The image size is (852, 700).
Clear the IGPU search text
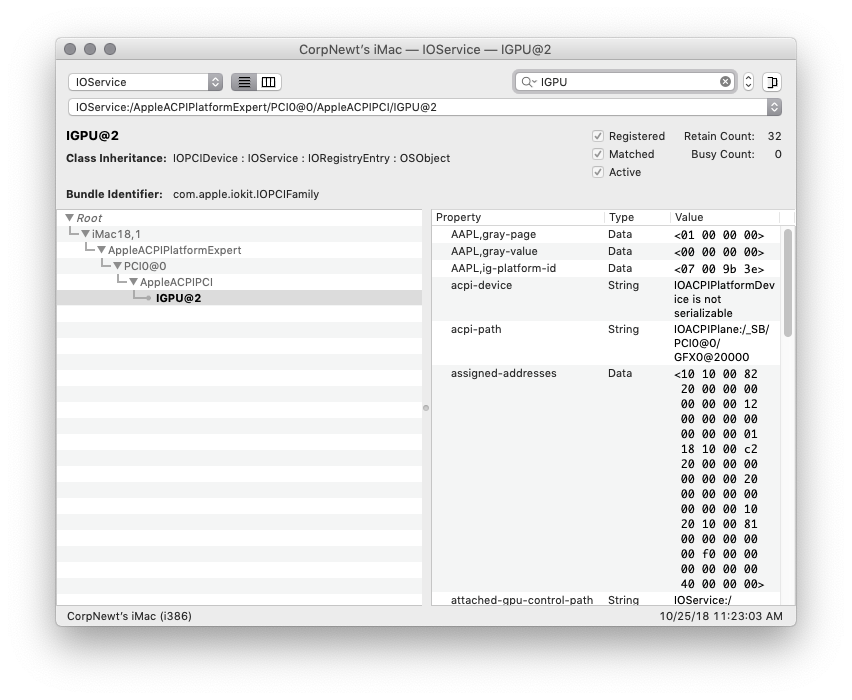(x=726, y=82)
